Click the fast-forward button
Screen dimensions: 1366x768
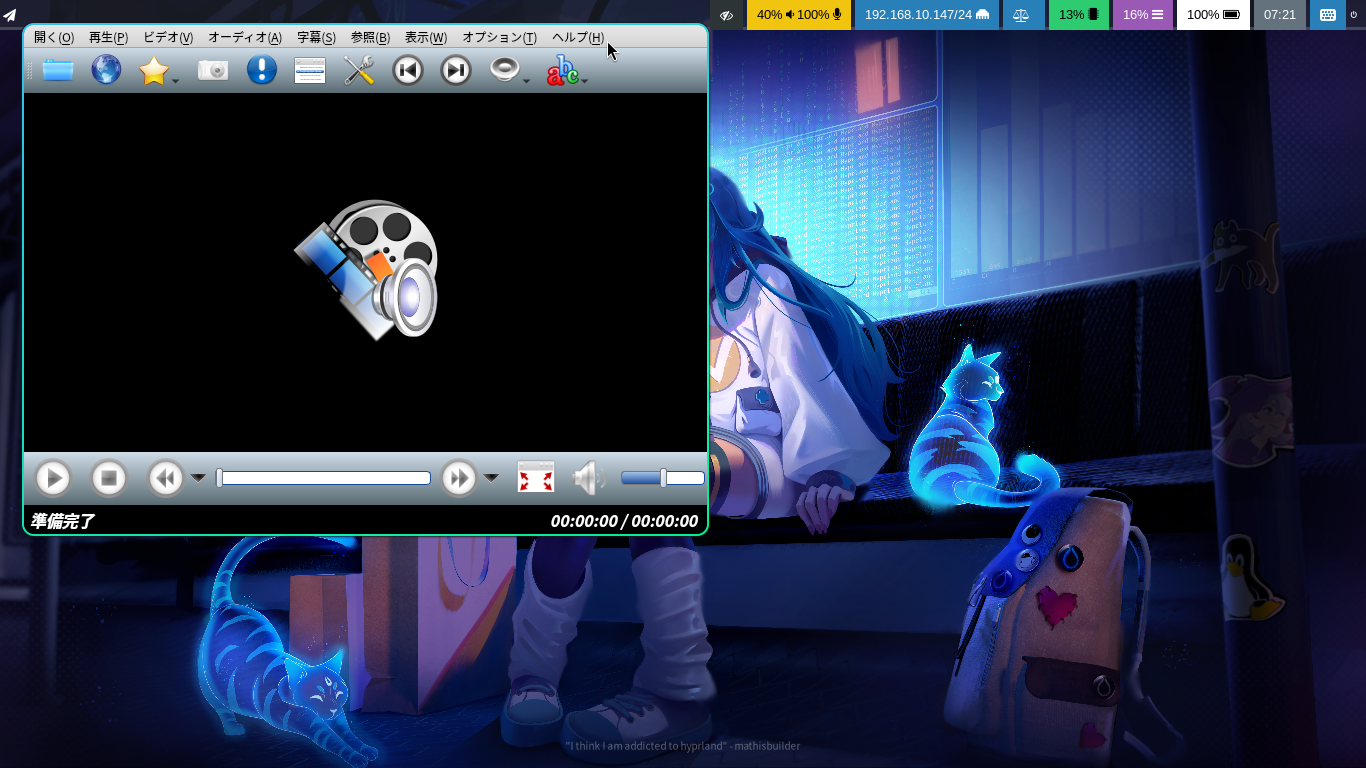coord(459,478)
